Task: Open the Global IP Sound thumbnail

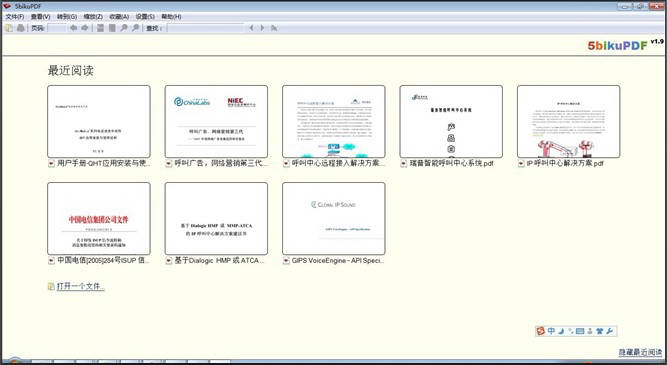Action: (334, 219)
